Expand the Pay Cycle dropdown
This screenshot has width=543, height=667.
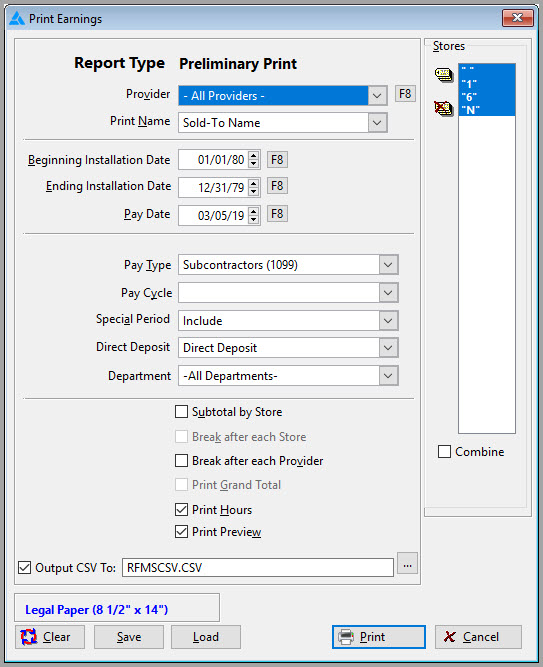point(388,293)
